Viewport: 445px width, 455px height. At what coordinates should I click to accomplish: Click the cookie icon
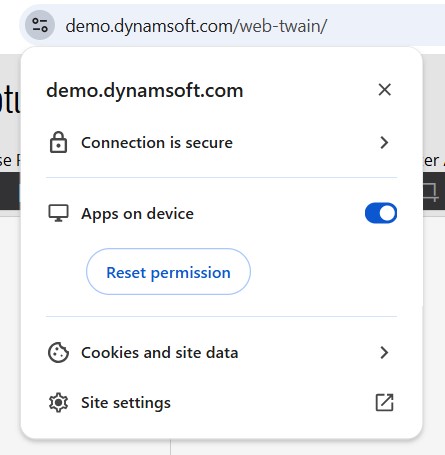tap(59, 352)
